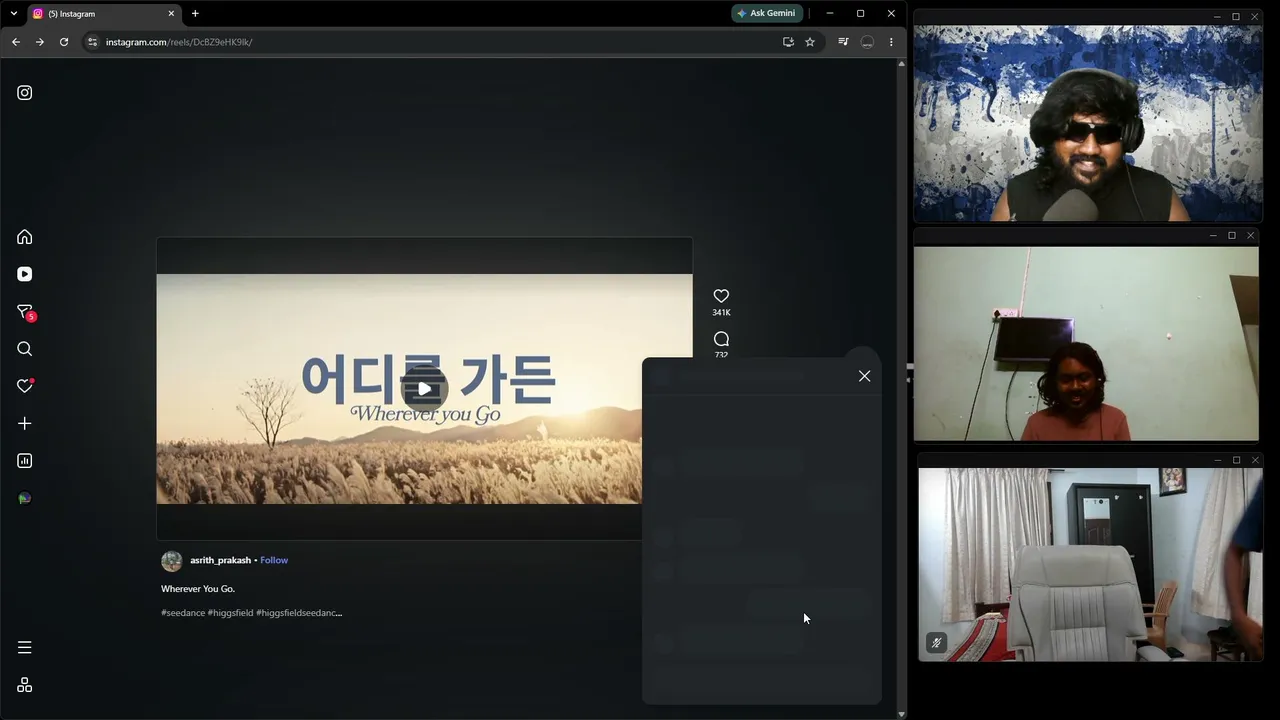Go to Instagram Home feed icon
Screen dimensions: 1280x720
25,237
